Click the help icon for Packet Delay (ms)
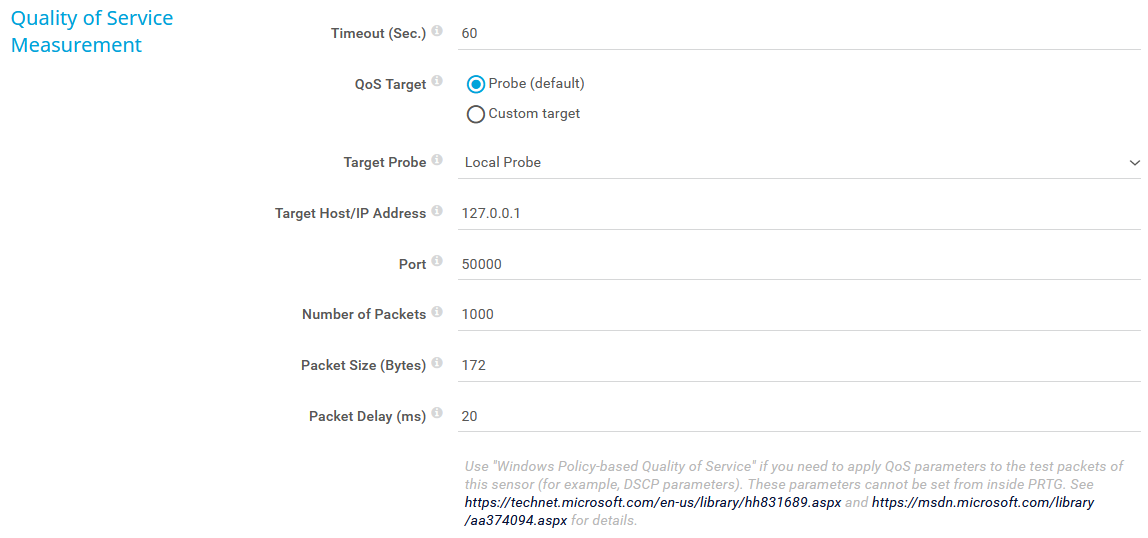The image size is (1148, 538). pyautogui.click(x=437, y=415)
